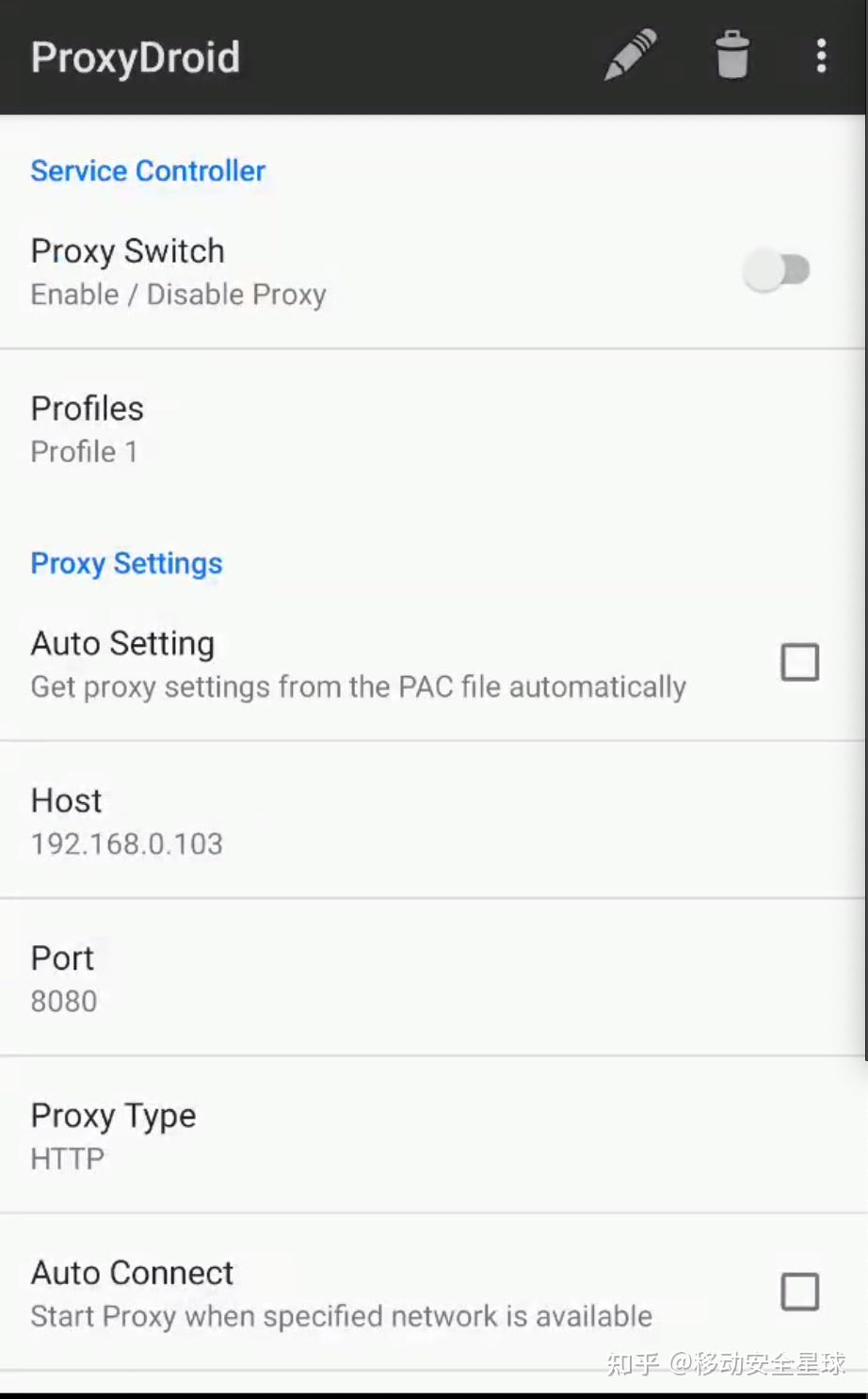Tap the pencil edit icon
The height and width of the screenshot is (1399, 868).
[630, 56]
